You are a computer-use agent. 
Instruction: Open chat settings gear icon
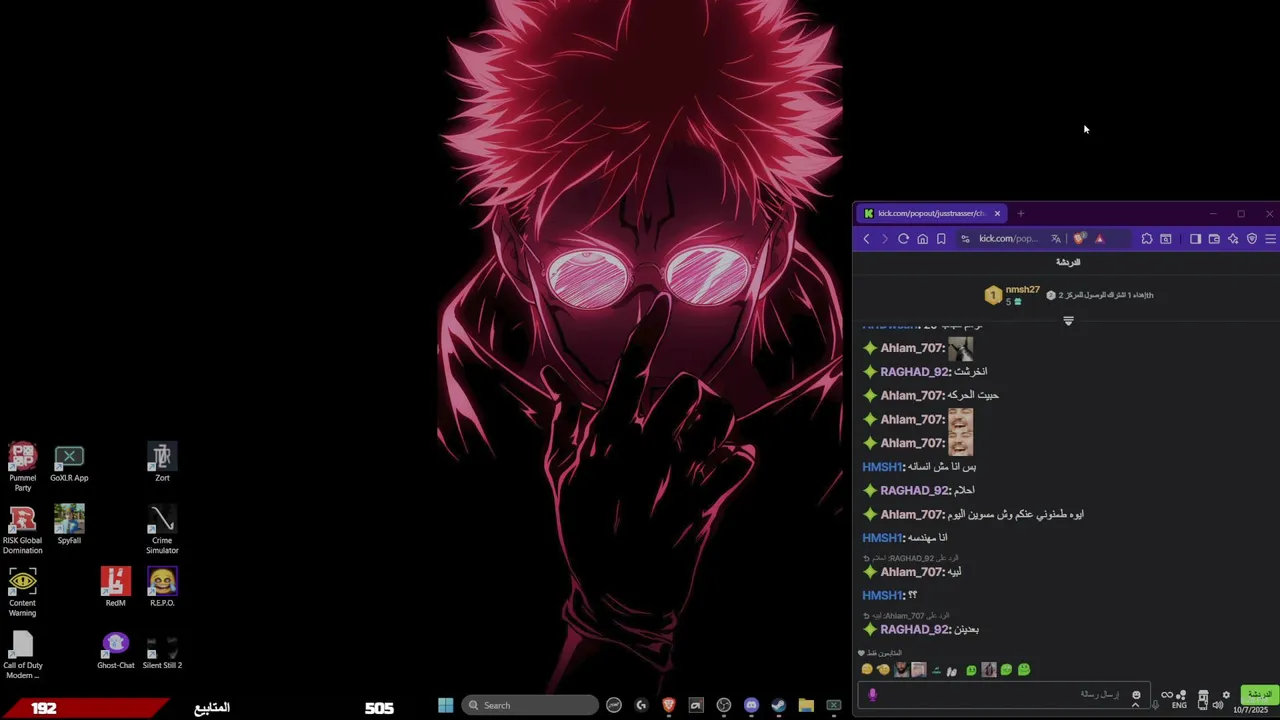pyautogui.click(x=1226, y=695)
